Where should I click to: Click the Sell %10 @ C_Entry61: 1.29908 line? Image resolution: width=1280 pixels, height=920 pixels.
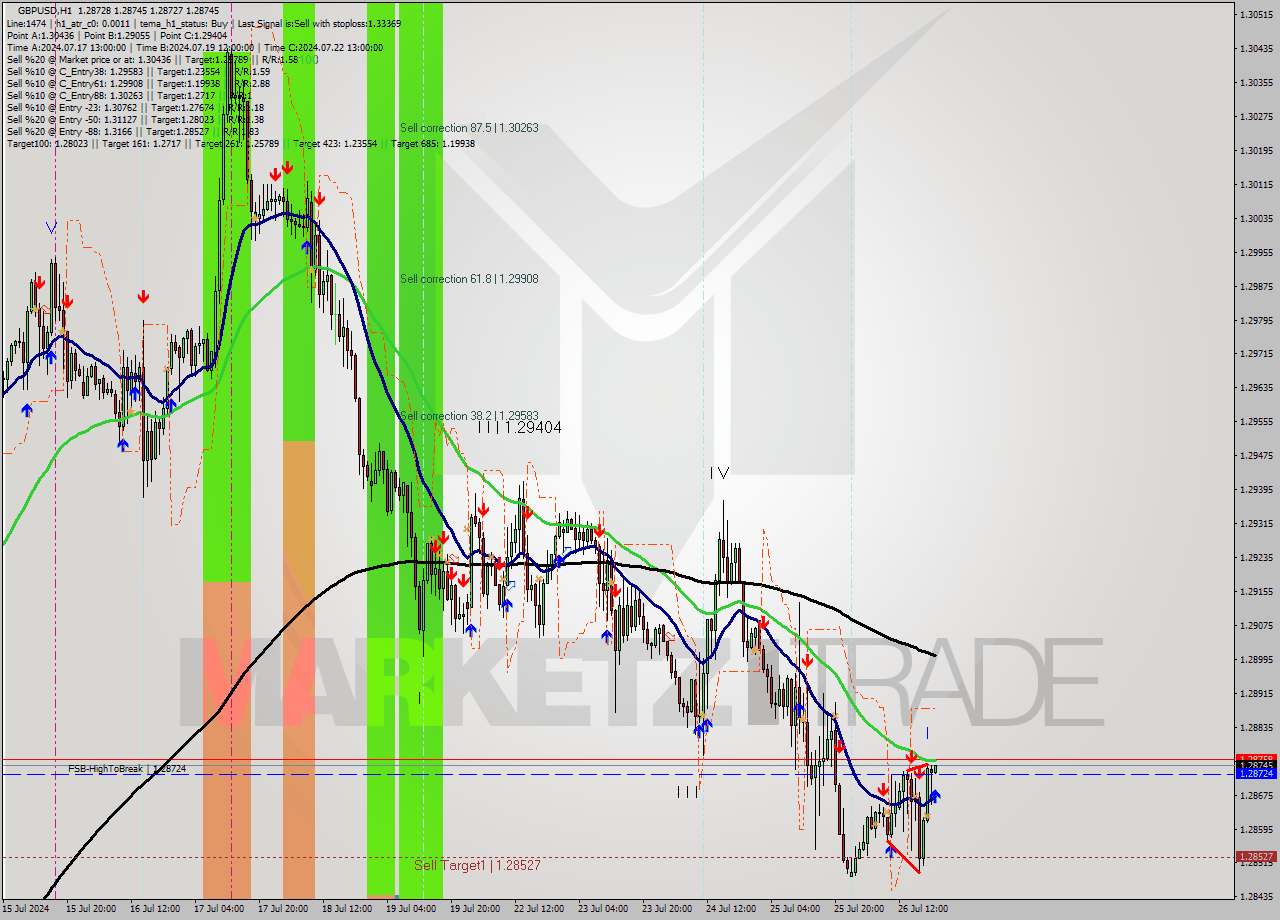click(x=138, y=83)
